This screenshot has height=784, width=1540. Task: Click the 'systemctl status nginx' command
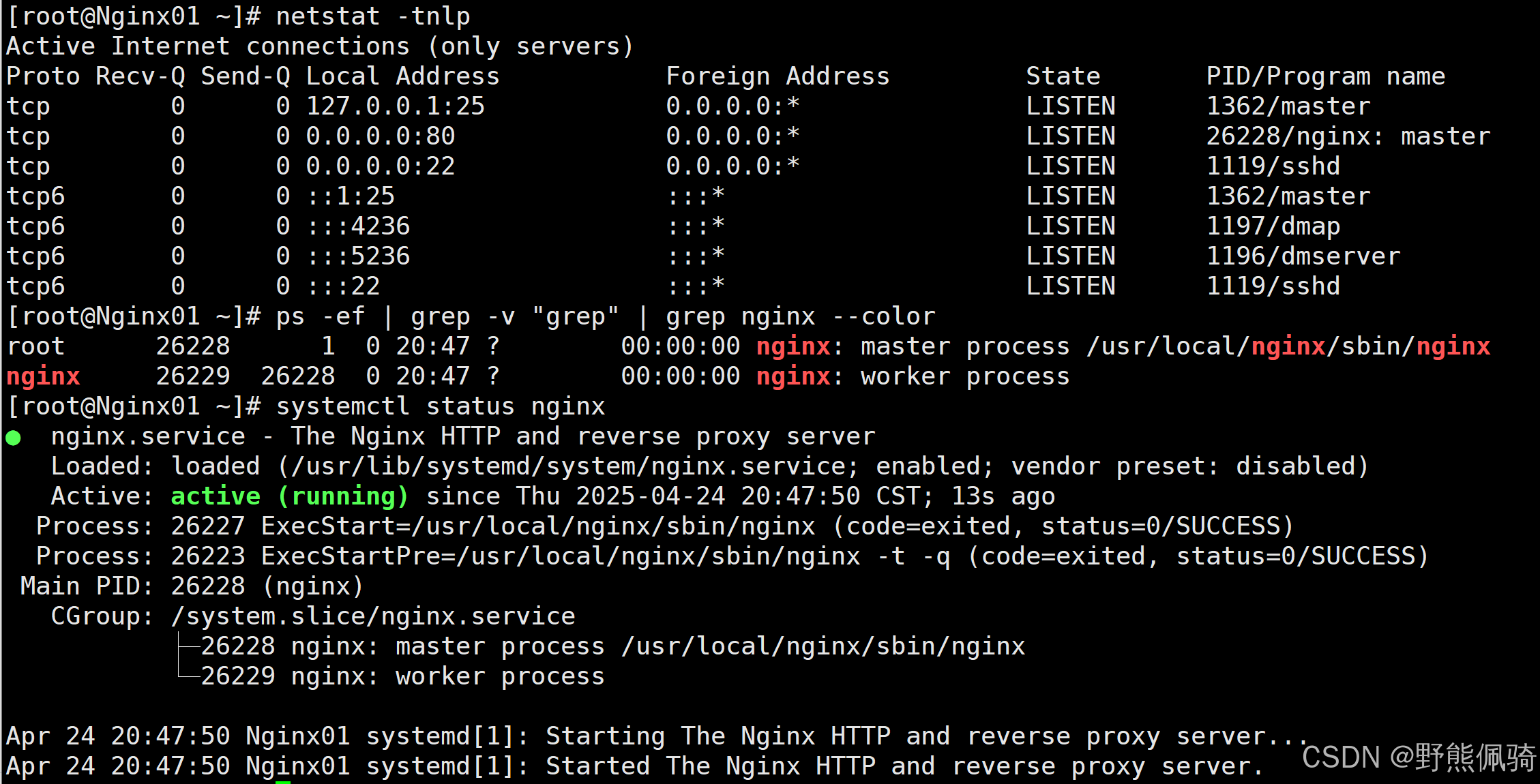pos(440,406)
